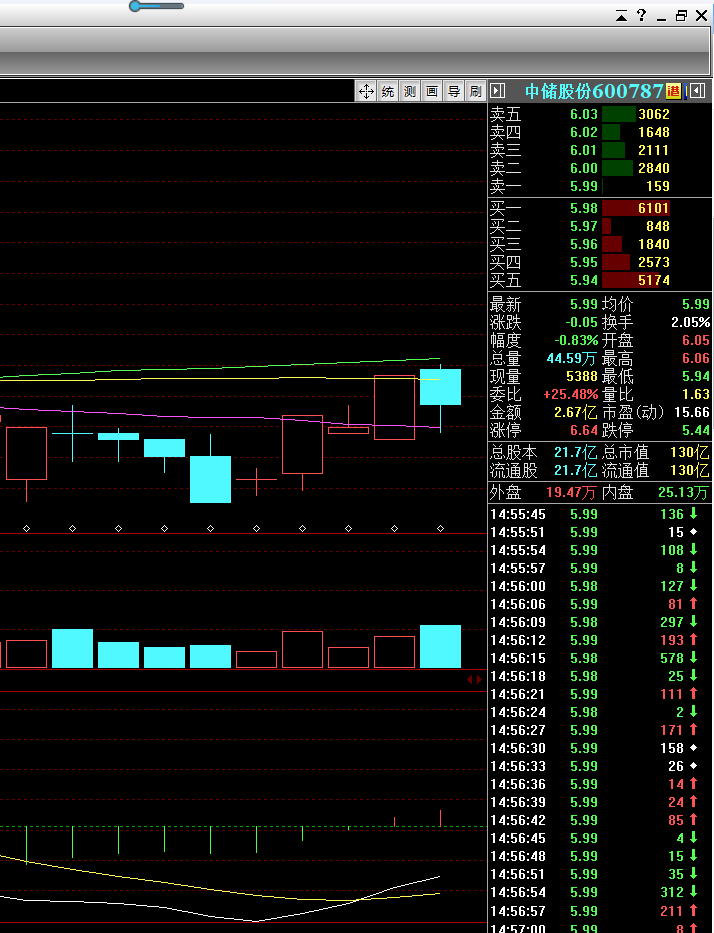Click the 市盈(动) value 15.66
This screenshot has width=714, height=933.
(x=692, y=412)
